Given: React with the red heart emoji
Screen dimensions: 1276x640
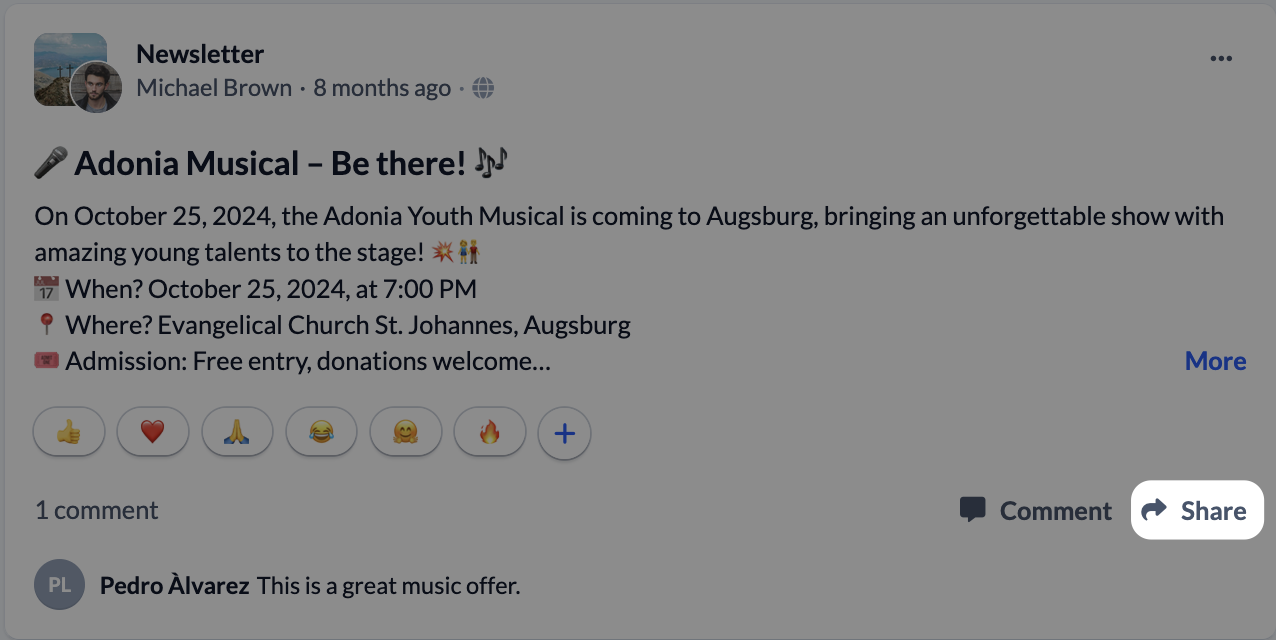Looking at the screenshot, I should (x=152, y=433).
